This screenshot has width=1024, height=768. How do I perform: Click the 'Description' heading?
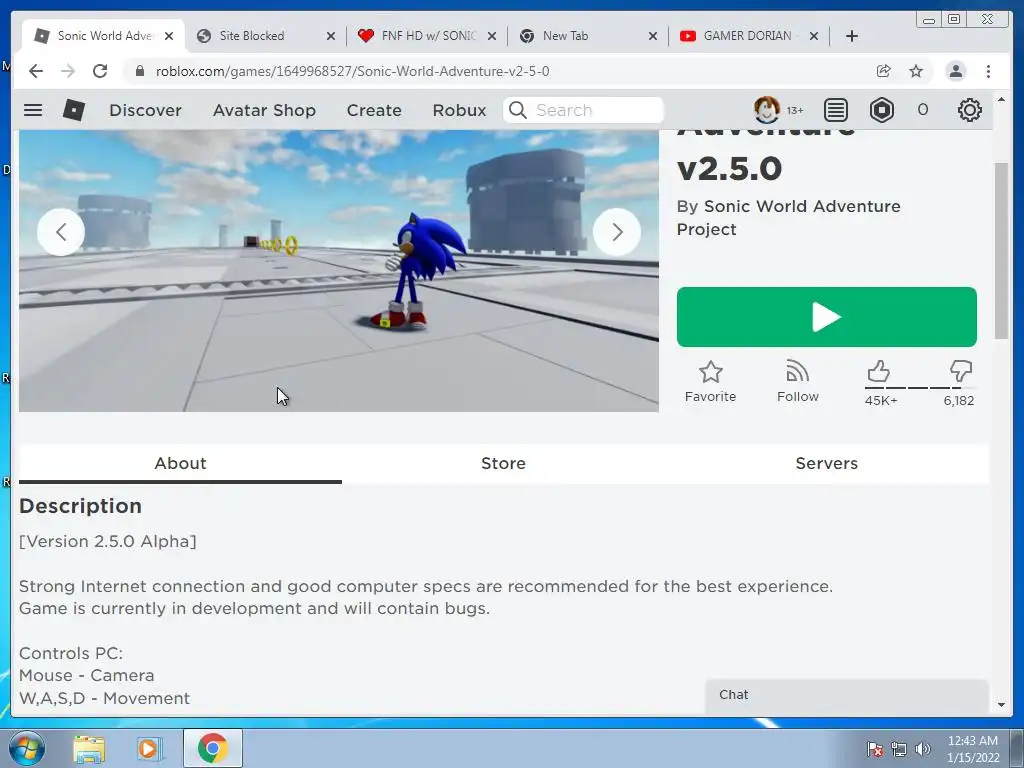tap(80, 506)
